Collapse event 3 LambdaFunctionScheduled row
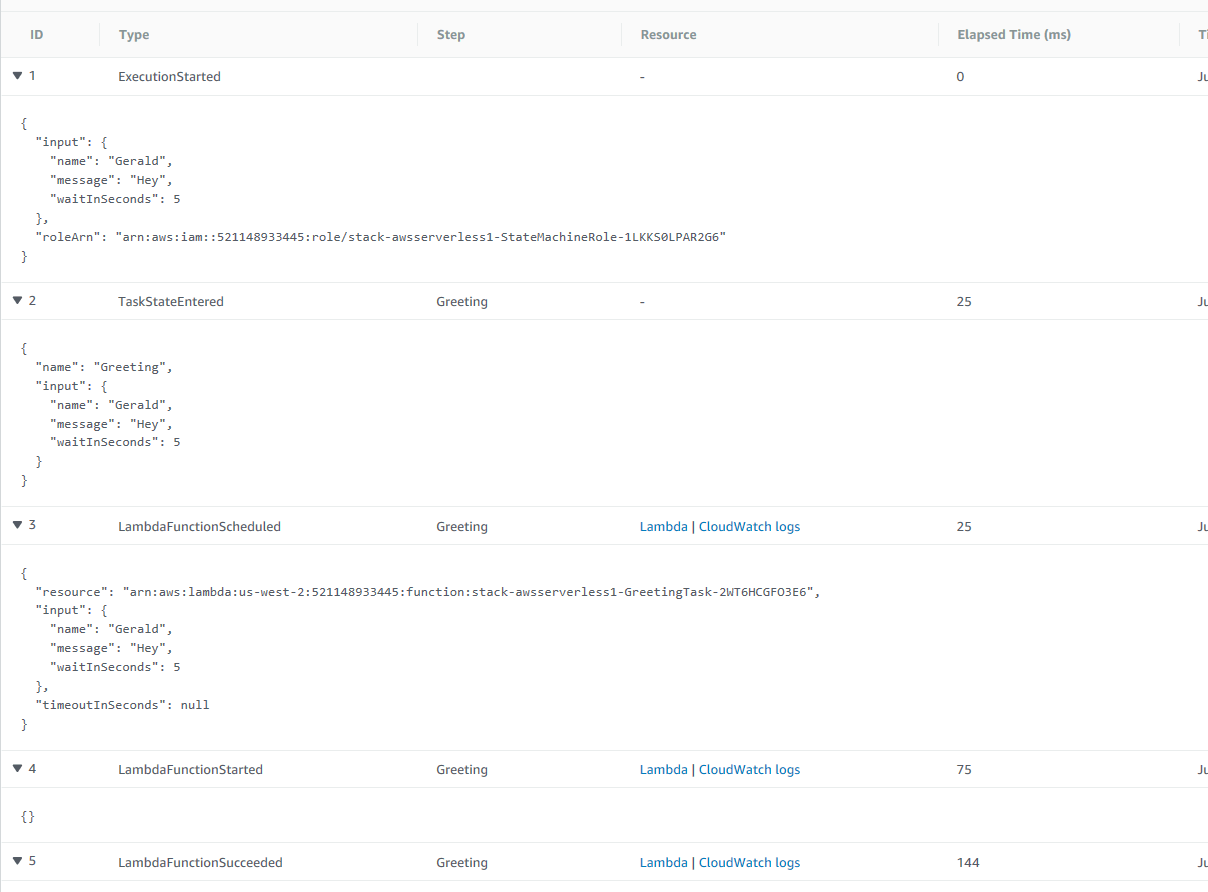Screen dimensions: 1208x892 click(18, 526)
